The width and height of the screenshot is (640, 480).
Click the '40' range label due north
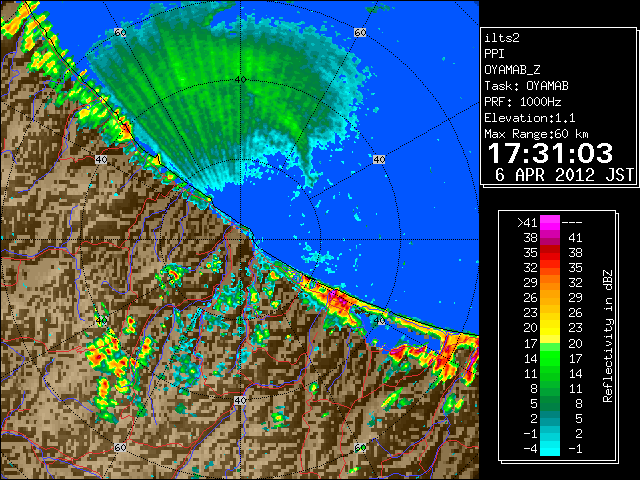coord(240,80)
